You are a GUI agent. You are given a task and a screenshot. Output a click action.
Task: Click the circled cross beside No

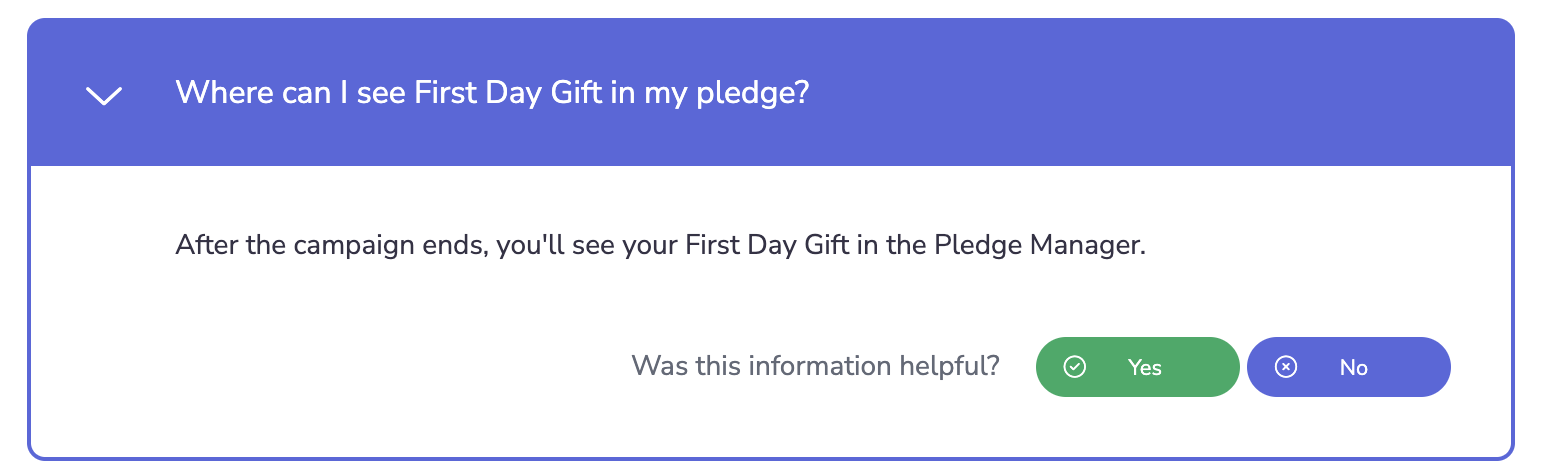[x=1286, y=367]
